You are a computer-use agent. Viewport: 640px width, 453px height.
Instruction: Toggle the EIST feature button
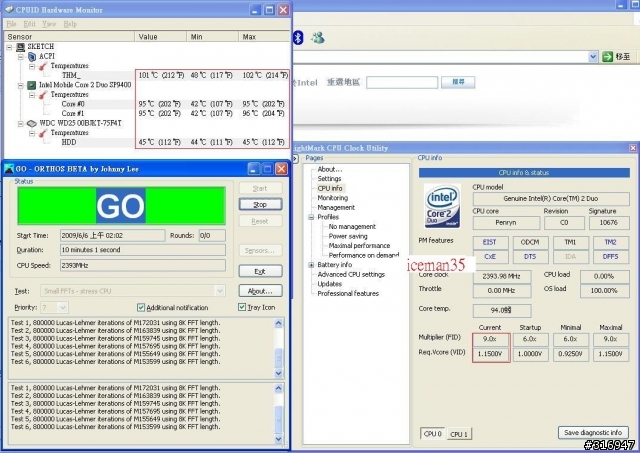click(490, 242)
